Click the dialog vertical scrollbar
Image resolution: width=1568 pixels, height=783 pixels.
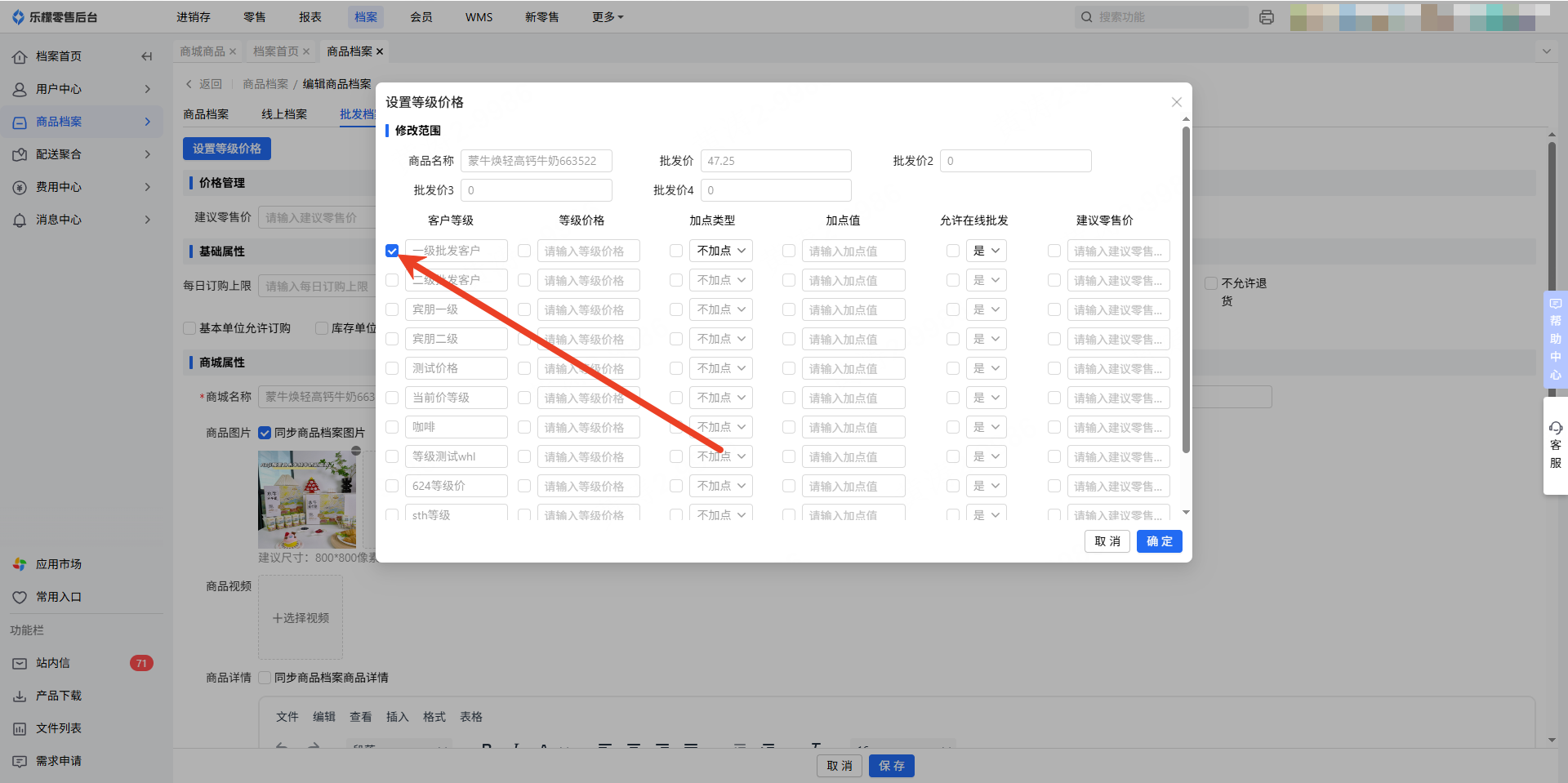(x=1186, y=290)
